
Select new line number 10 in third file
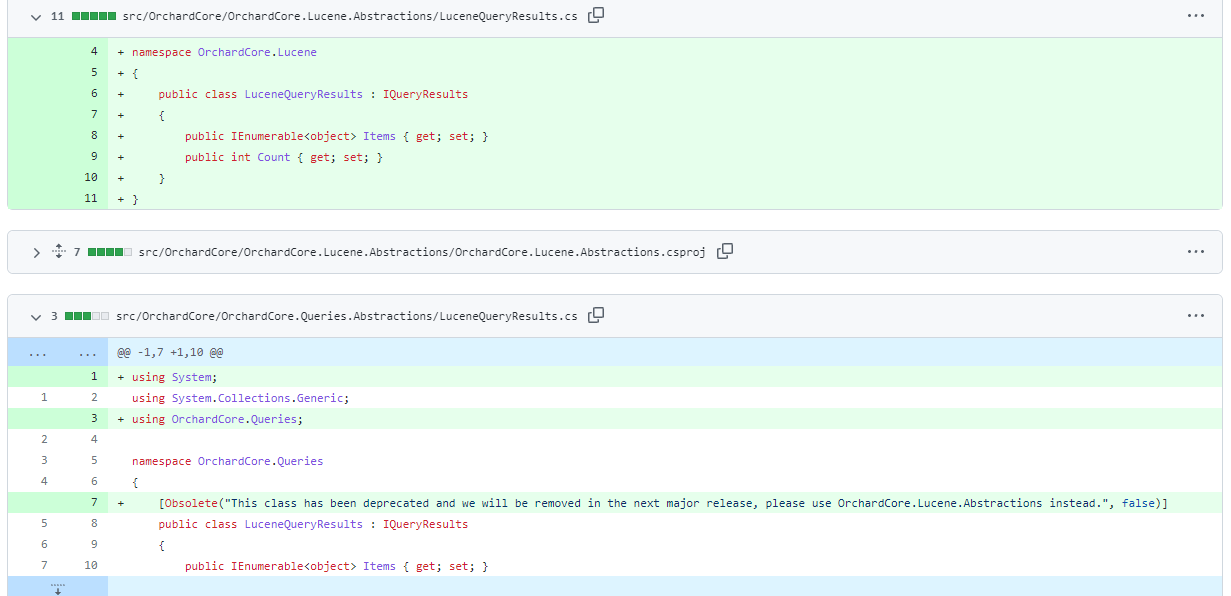(x=91, y=566)
